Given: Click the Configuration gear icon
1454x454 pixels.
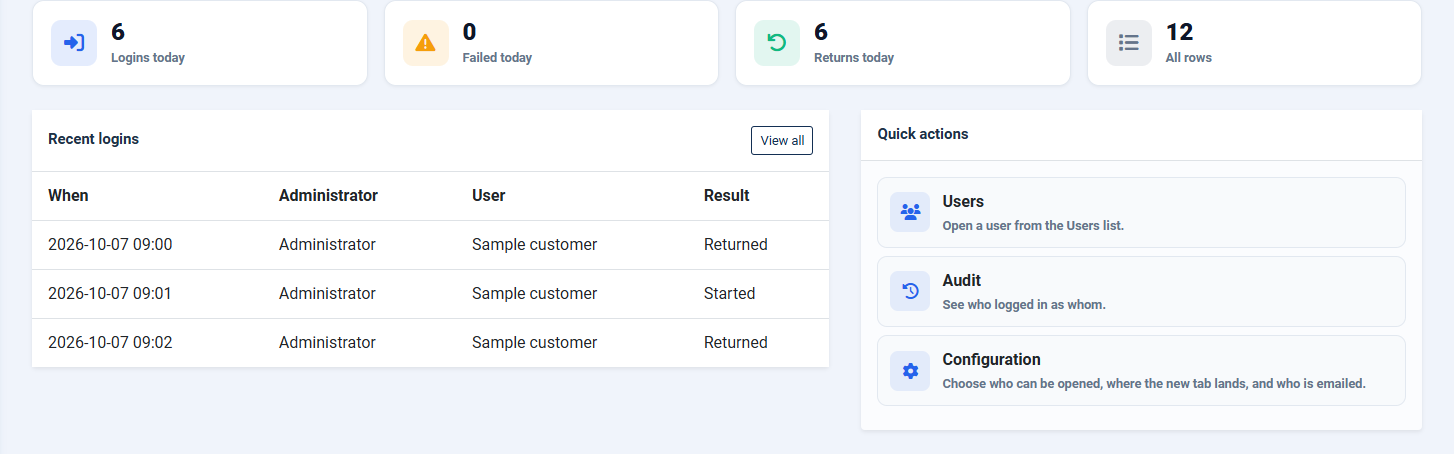Looking at the screenshot, I should point(910,370).
